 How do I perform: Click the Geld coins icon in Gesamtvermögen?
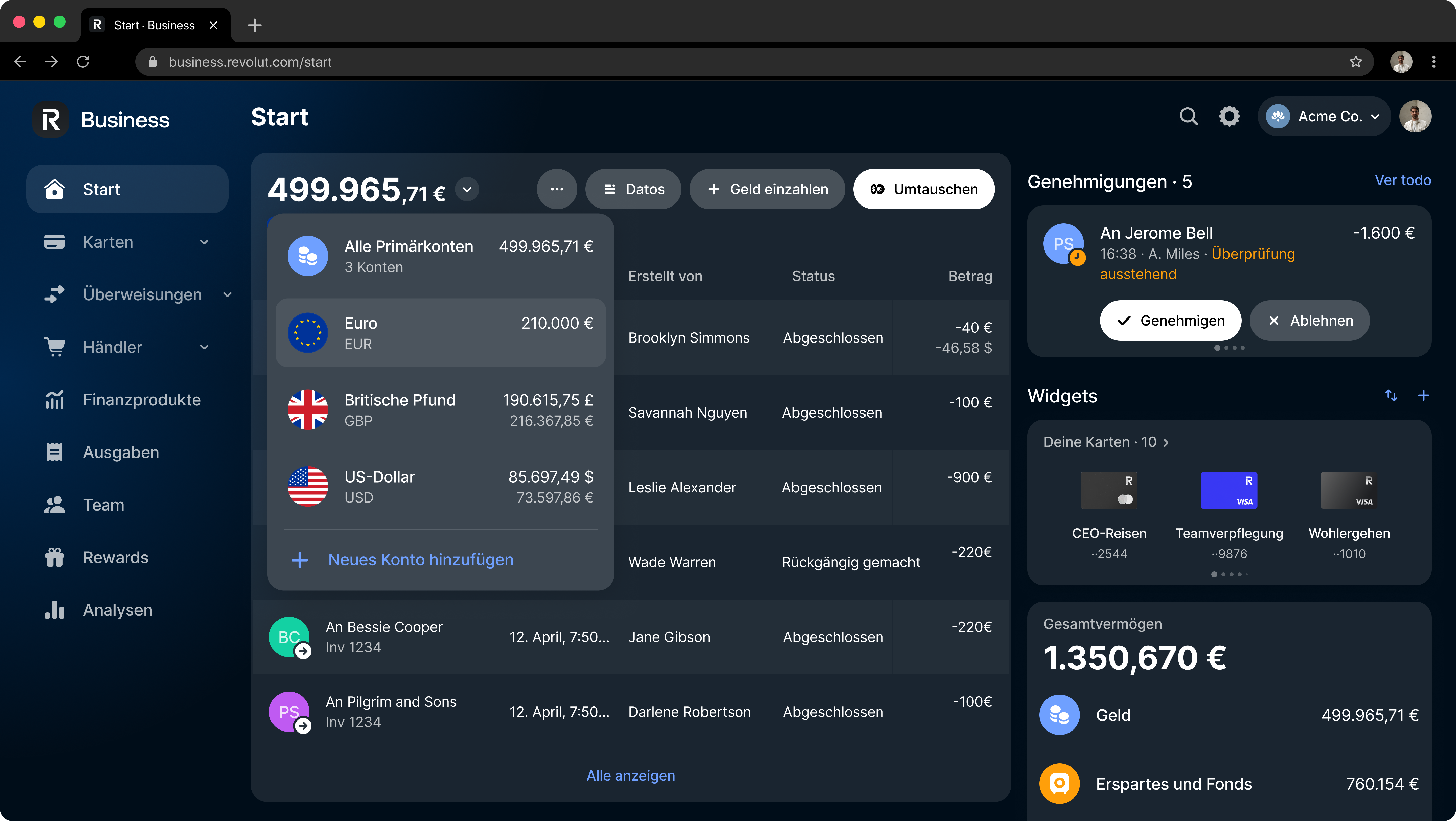pyautogui.click(x=1059, y=715)
